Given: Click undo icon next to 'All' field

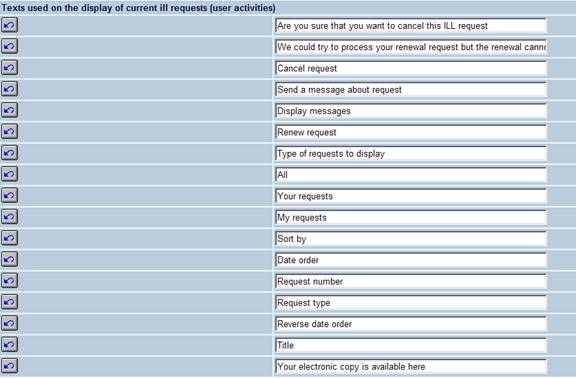Looking at the screenshot, I should [9, 174].
